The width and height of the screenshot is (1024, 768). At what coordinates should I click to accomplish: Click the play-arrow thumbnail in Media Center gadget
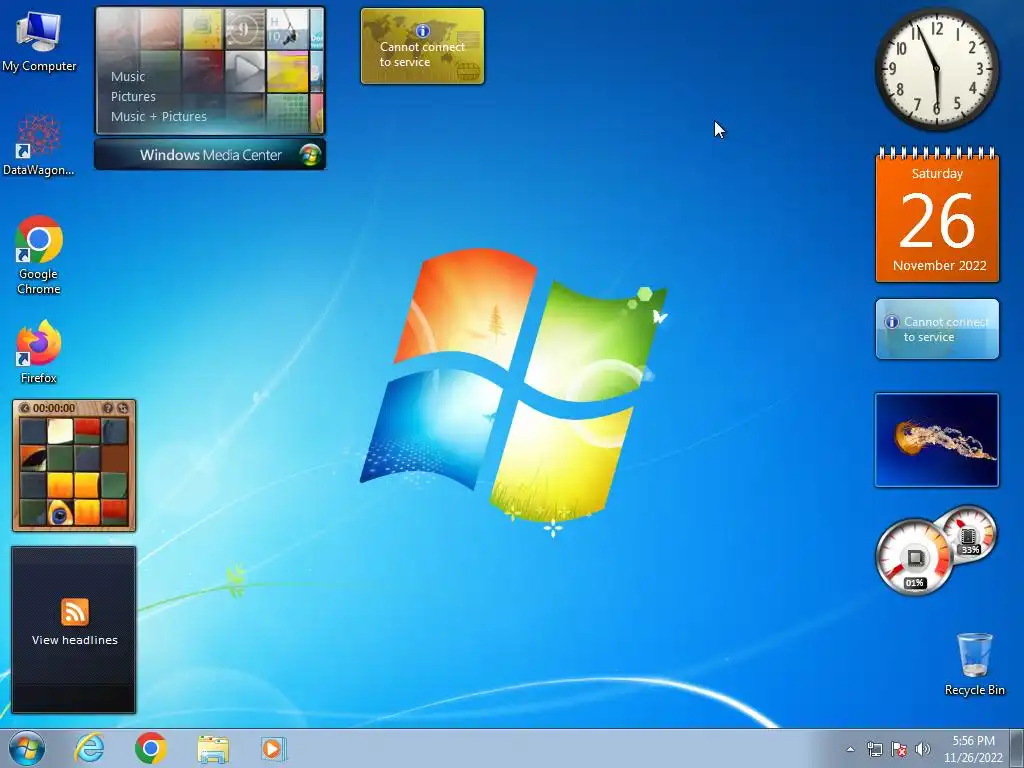(x=246, y=71)
